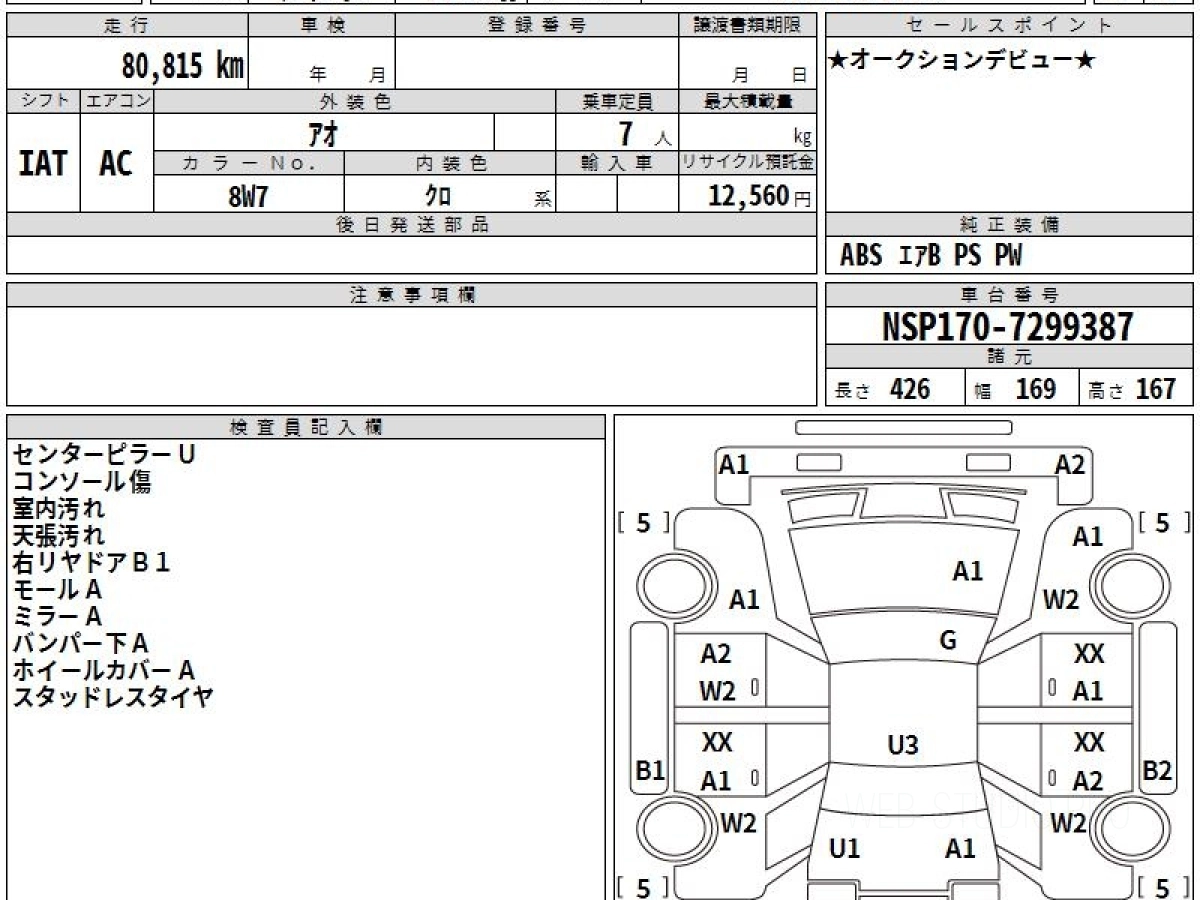
Task: Click the B2 mark on the car diagram
Action: (1157, 771)
